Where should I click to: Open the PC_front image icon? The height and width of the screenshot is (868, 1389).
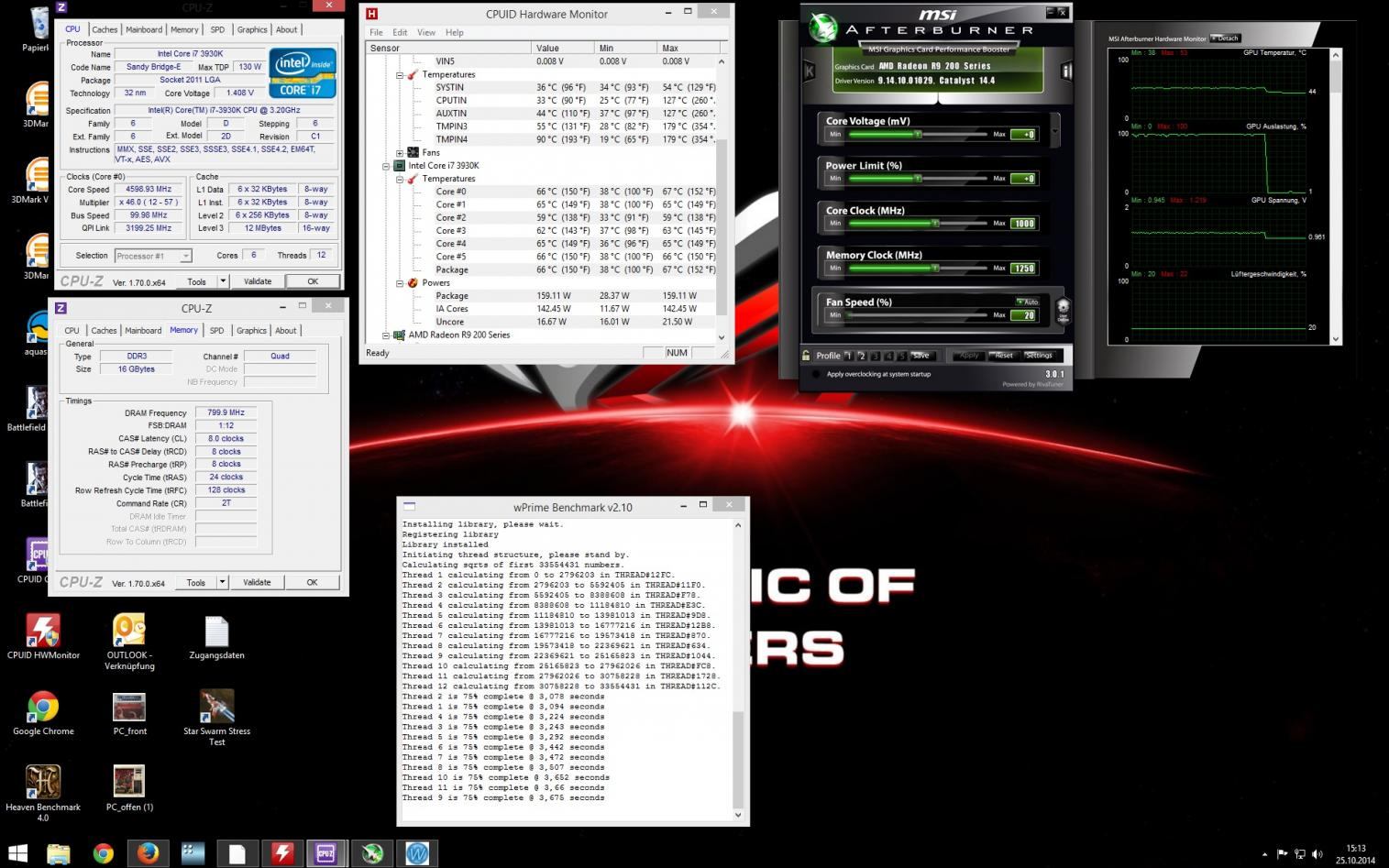click(129, 714)
